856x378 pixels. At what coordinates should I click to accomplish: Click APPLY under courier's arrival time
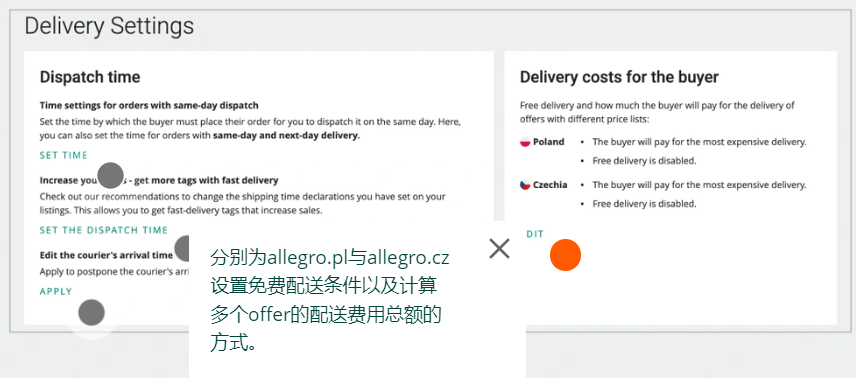coord(56,292)
